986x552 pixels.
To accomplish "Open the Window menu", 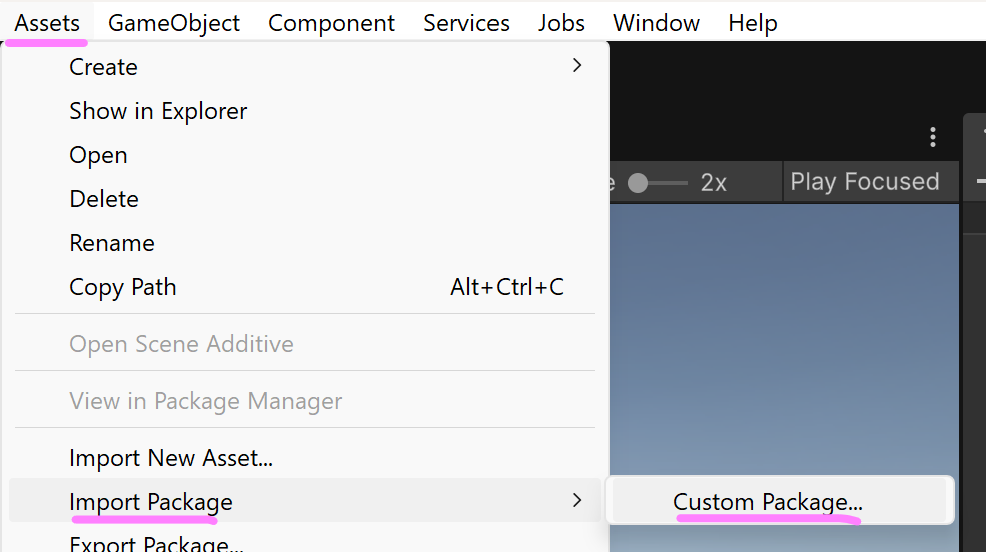I will tap(656, 23).
